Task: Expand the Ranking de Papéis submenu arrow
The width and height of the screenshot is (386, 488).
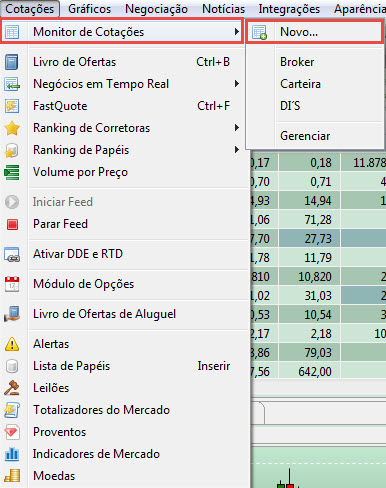Action: pyautogui.click(x=237, y=150)
